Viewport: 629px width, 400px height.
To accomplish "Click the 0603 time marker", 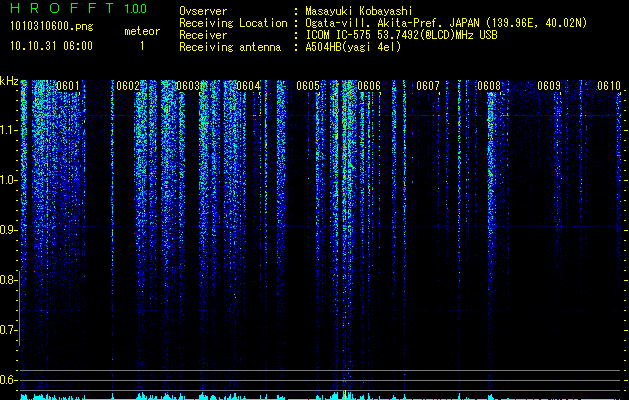I will pos(188,85).
